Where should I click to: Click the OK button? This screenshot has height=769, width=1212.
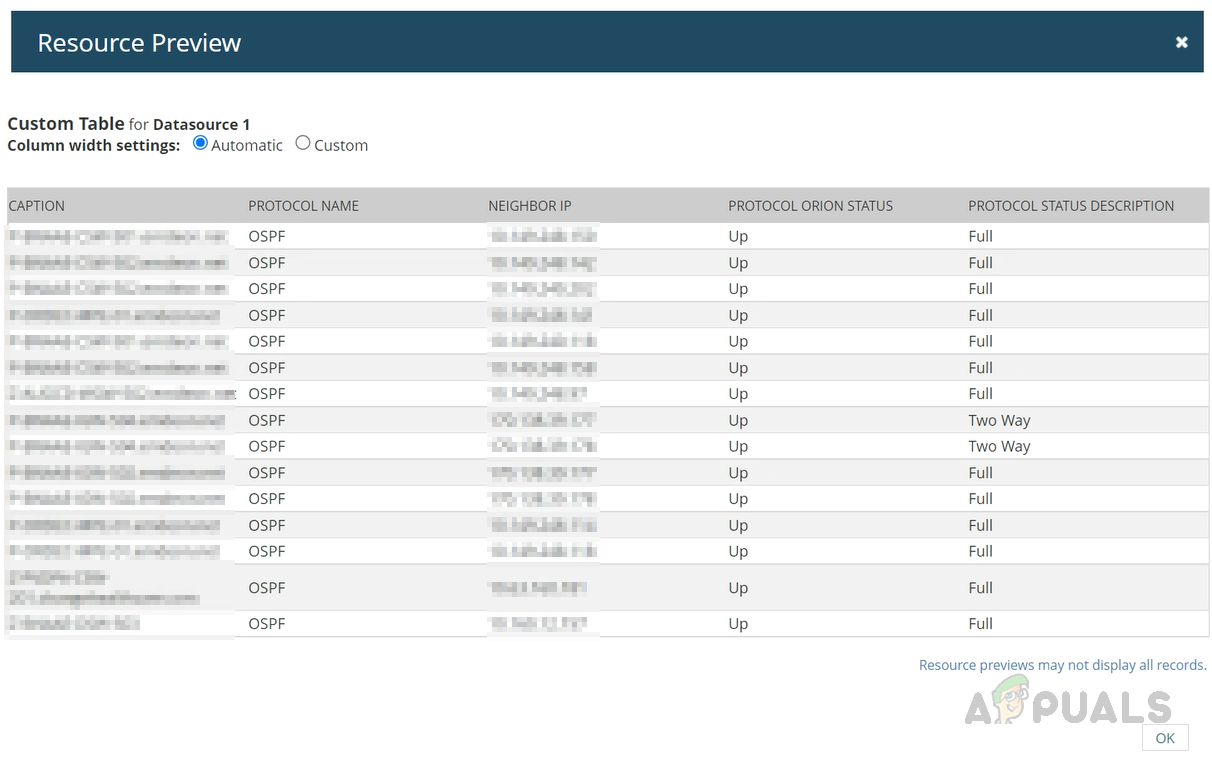(x=1164, y=738)
